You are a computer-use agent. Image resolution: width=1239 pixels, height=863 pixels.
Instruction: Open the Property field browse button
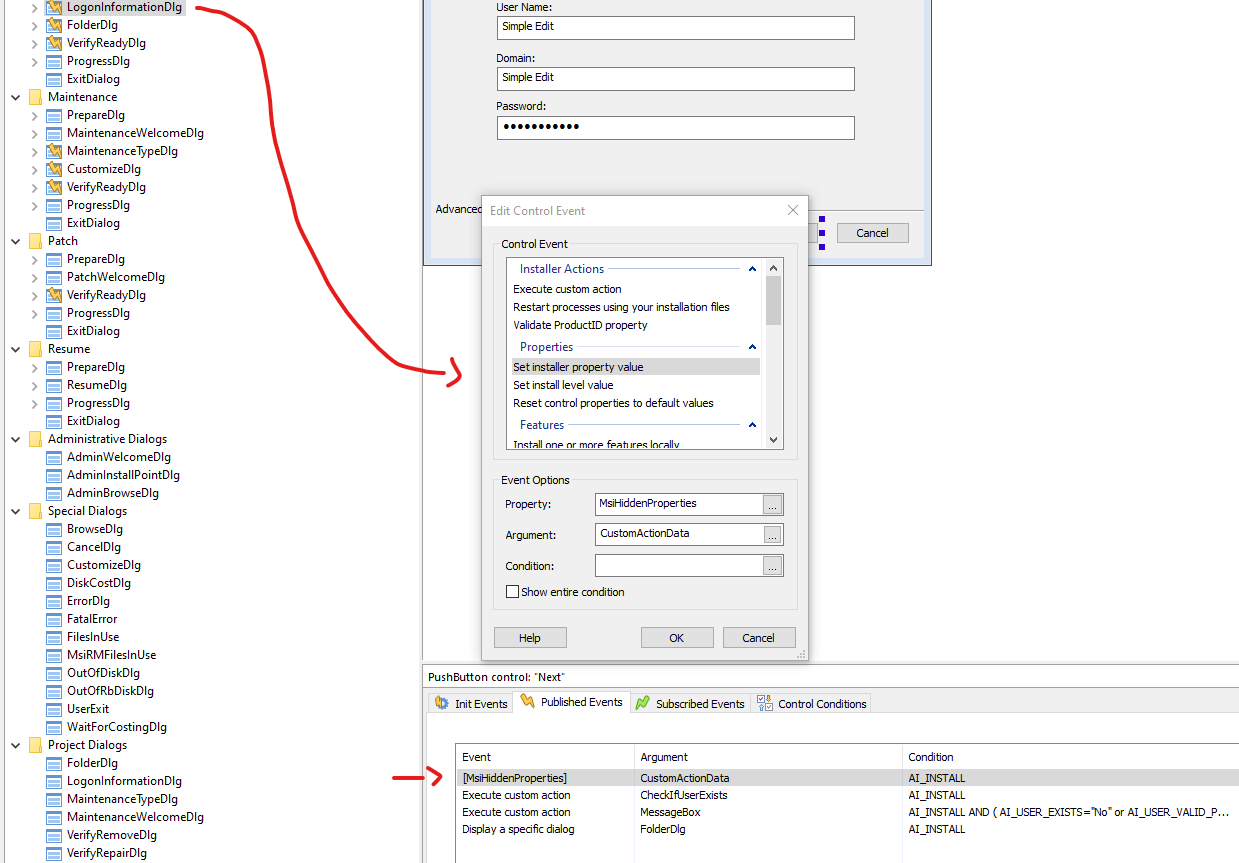[x=772, y=505]
